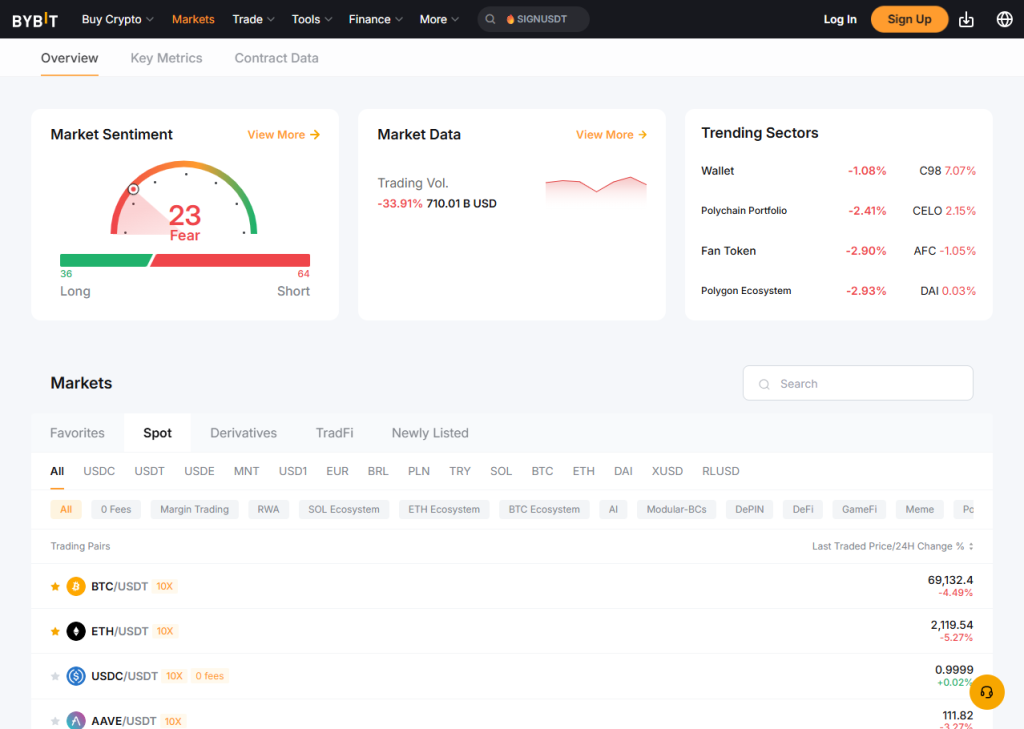Click View More in Market Sentiment

pyautogui.click(x=283, y=134)
